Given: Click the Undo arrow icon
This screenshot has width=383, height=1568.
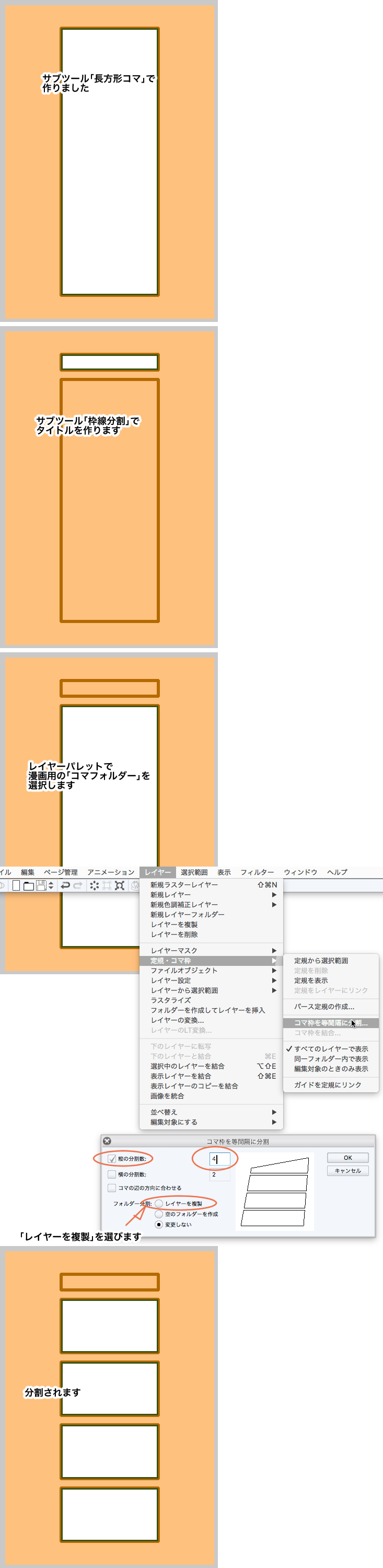Looking at the screenshot, I should (65, 885).
